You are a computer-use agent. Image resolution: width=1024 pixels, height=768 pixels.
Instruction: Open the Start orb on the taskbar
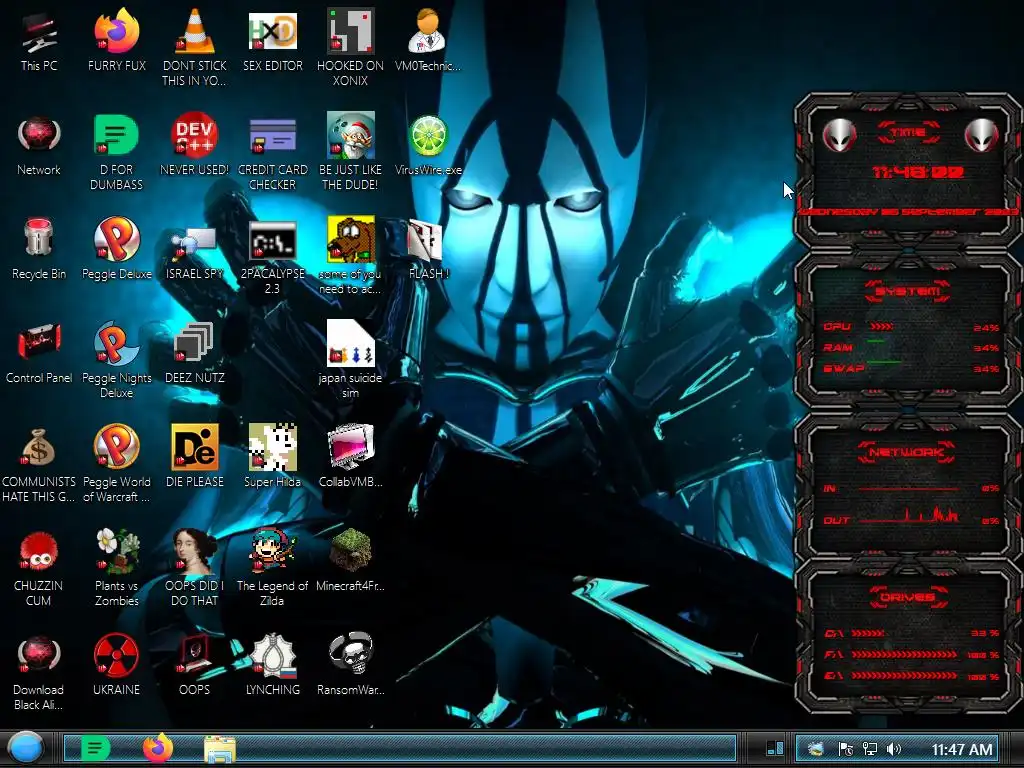click(x=25, y=748)
